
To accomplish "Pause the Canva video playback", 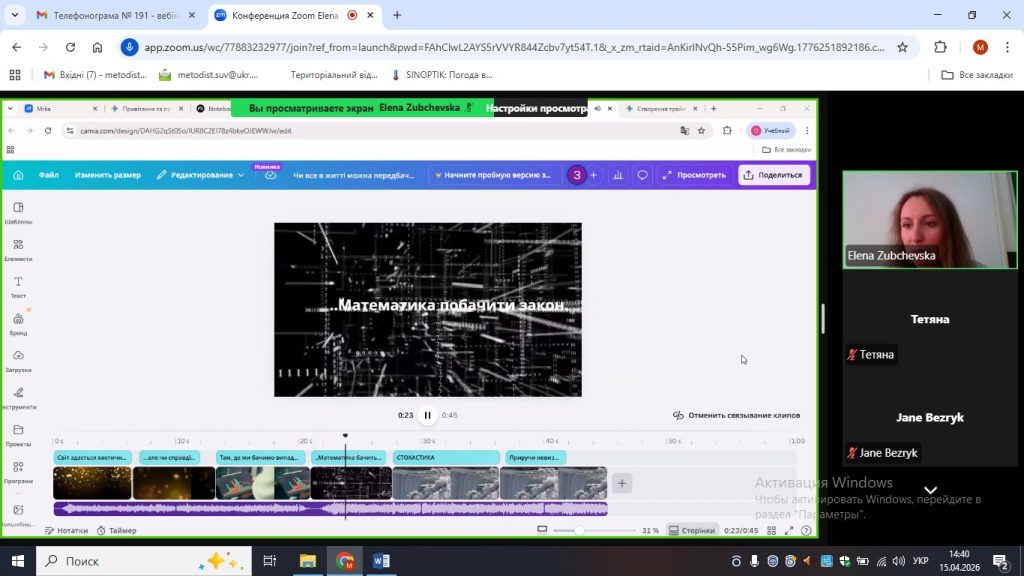I will 427,415.
